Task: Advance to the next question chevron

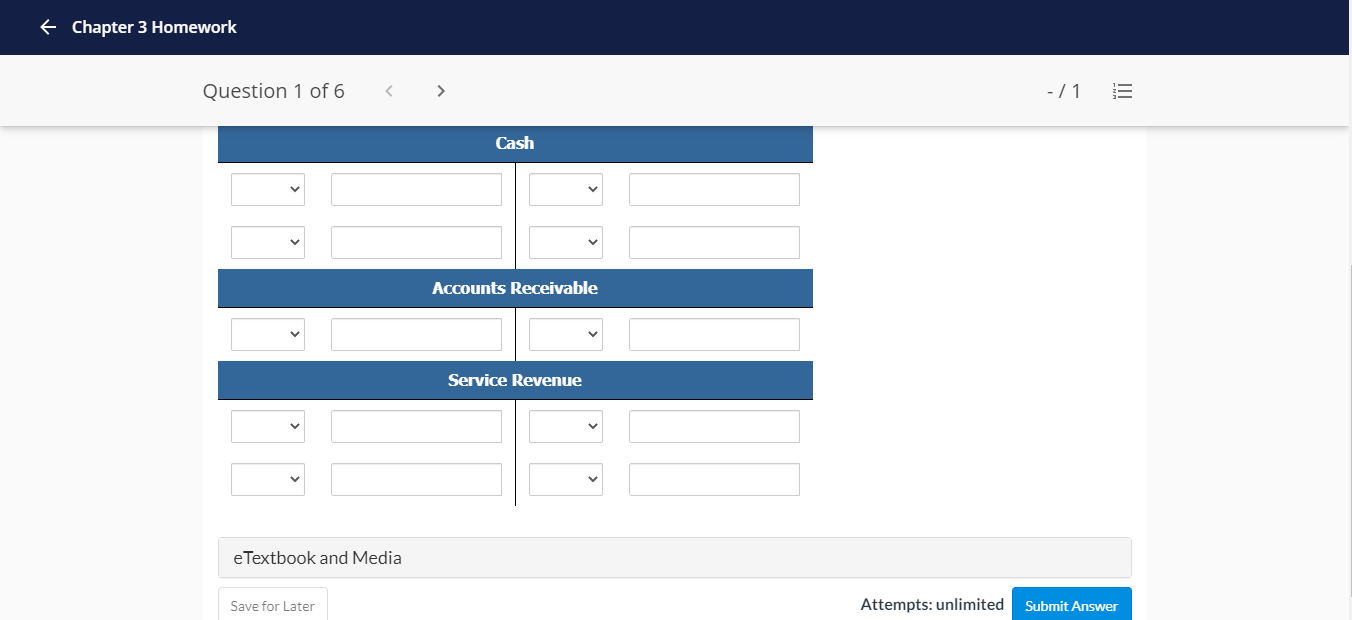Action: tap(441, 91)
